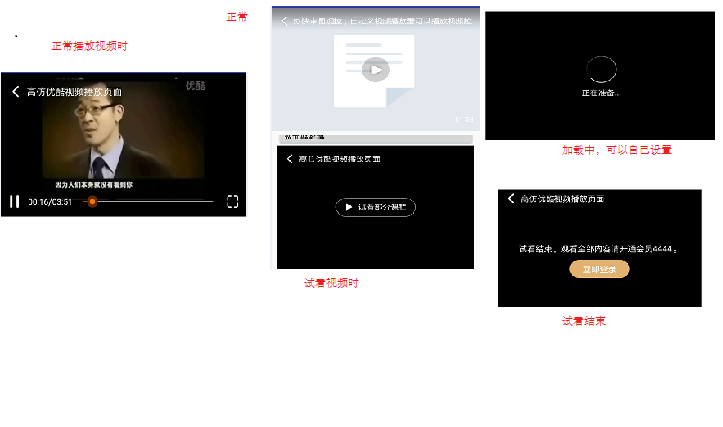Click the title text in the normal playback player
This screenshot has width=723, height=427.
(74, 92)
